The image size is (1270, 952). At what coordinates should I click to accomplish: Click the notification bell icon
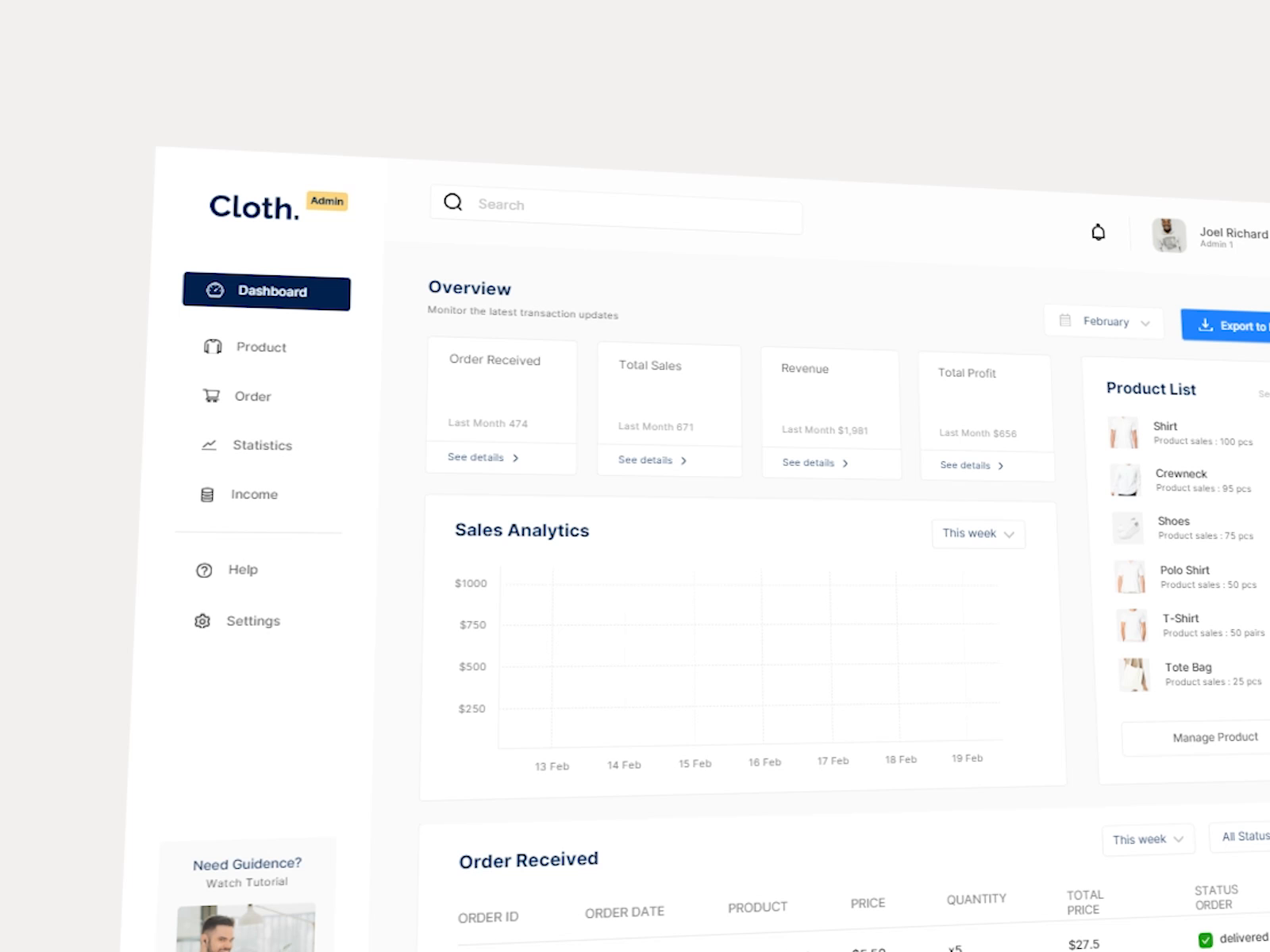[x=1099, y=232]
